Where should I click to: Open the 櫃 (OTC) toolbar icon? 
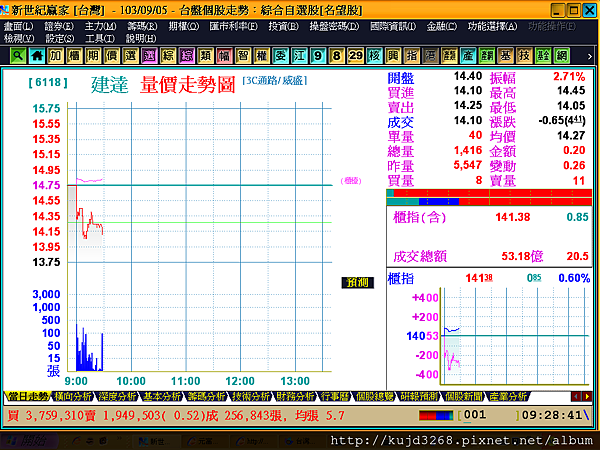(74, 56)
